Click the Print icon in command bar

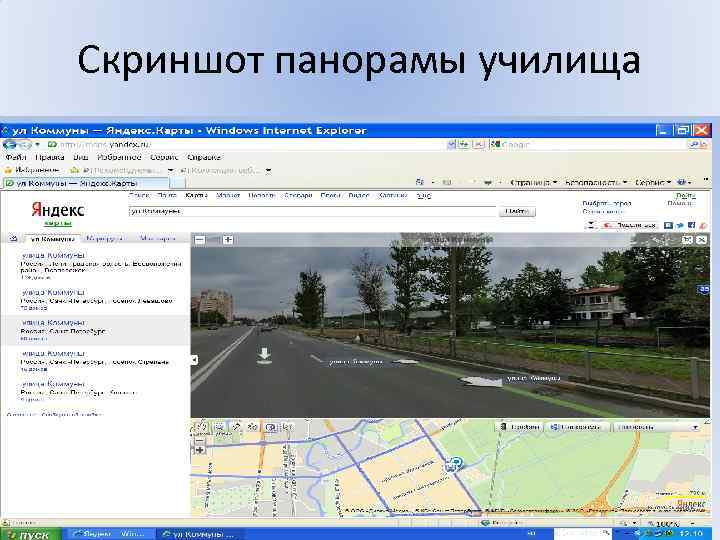[x=488, y=183]
